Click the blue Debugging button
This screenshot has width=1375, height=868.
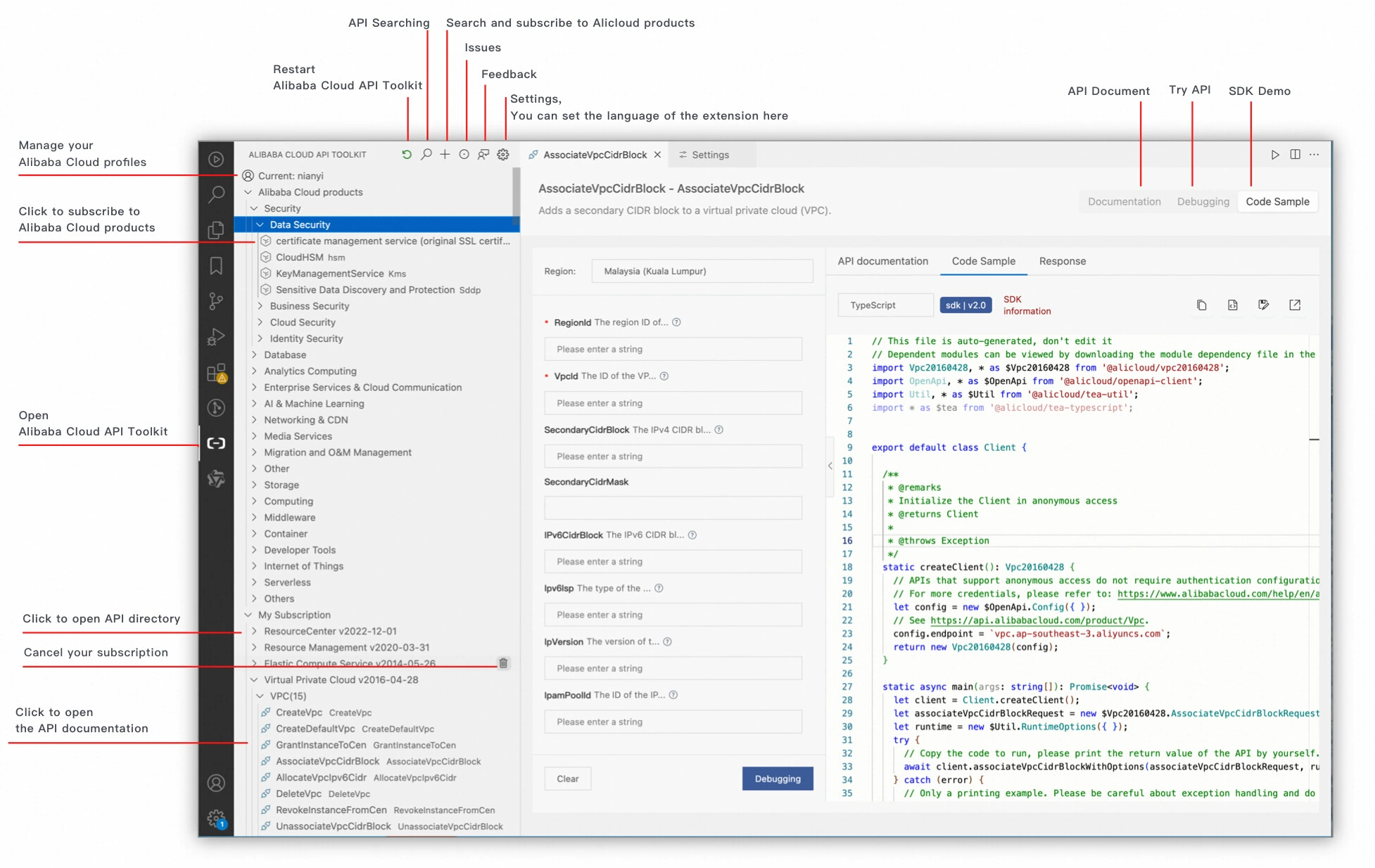(x=778, y=779)
